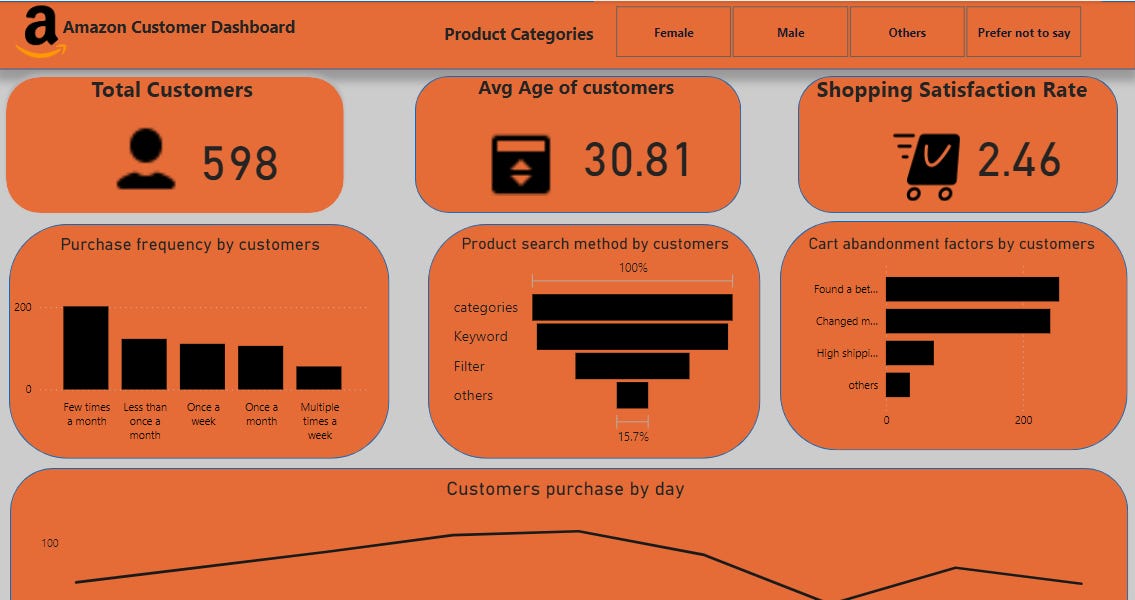This screenshot has width=1135, height=600.
Task: Select the 'Keyword' bar in search method funnel
Action: pos(631,337)
